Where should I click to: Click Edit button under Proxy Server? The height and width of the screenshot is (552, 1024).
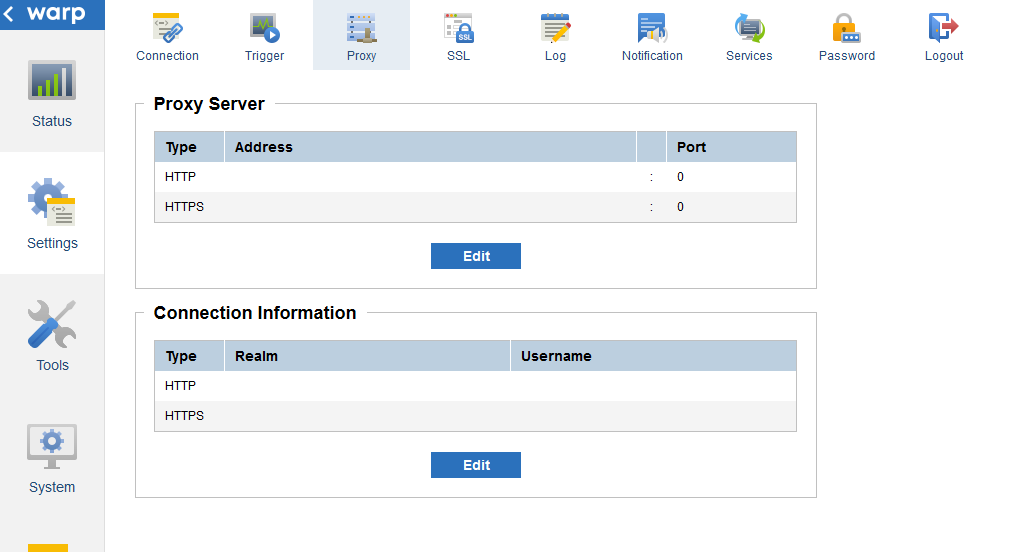pyautogui.click(x=476, y=256)
